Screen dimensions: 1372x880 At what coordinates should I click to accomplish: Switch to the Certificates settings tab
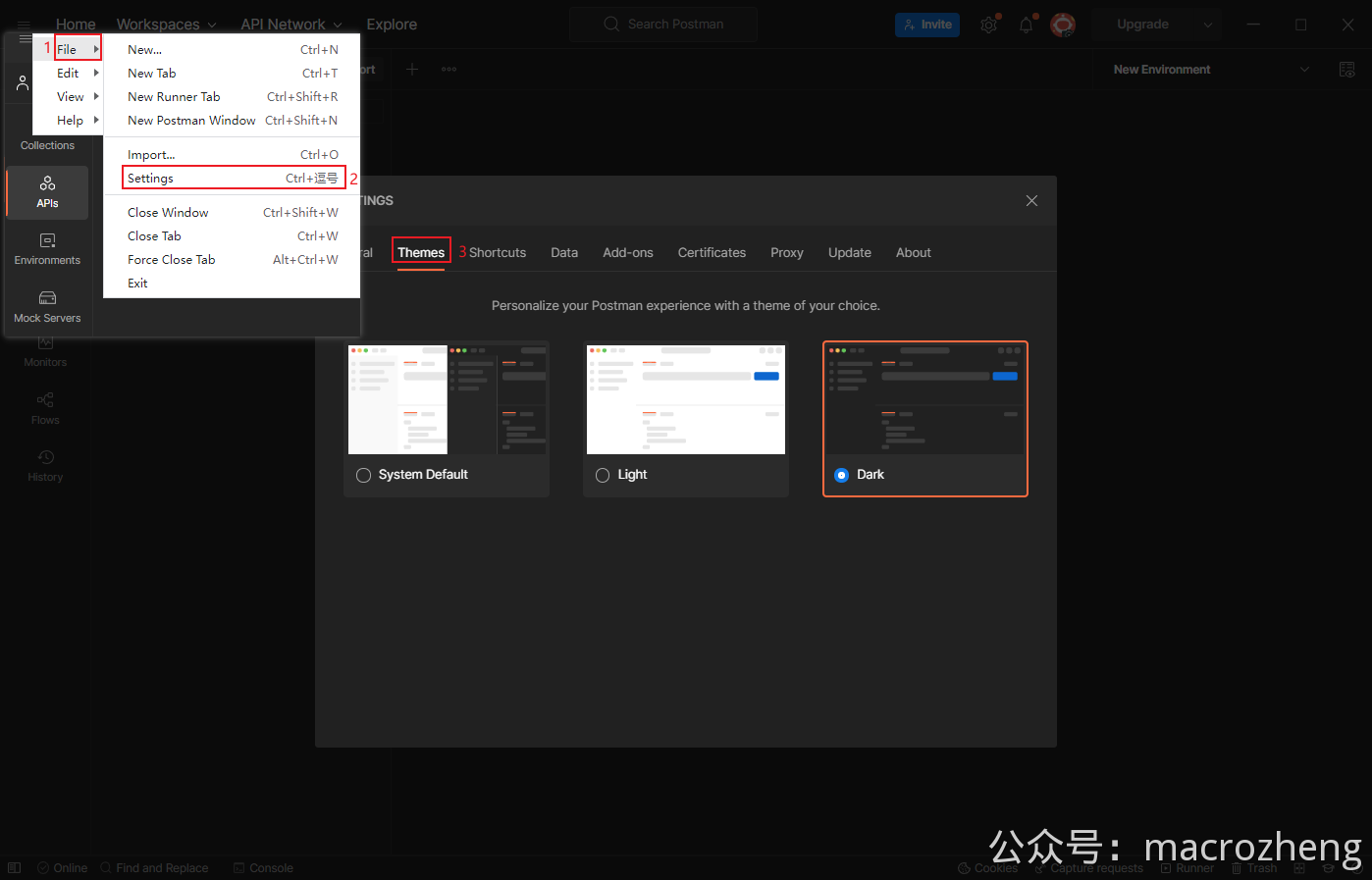pyautogui.click(x=712, y=252)
